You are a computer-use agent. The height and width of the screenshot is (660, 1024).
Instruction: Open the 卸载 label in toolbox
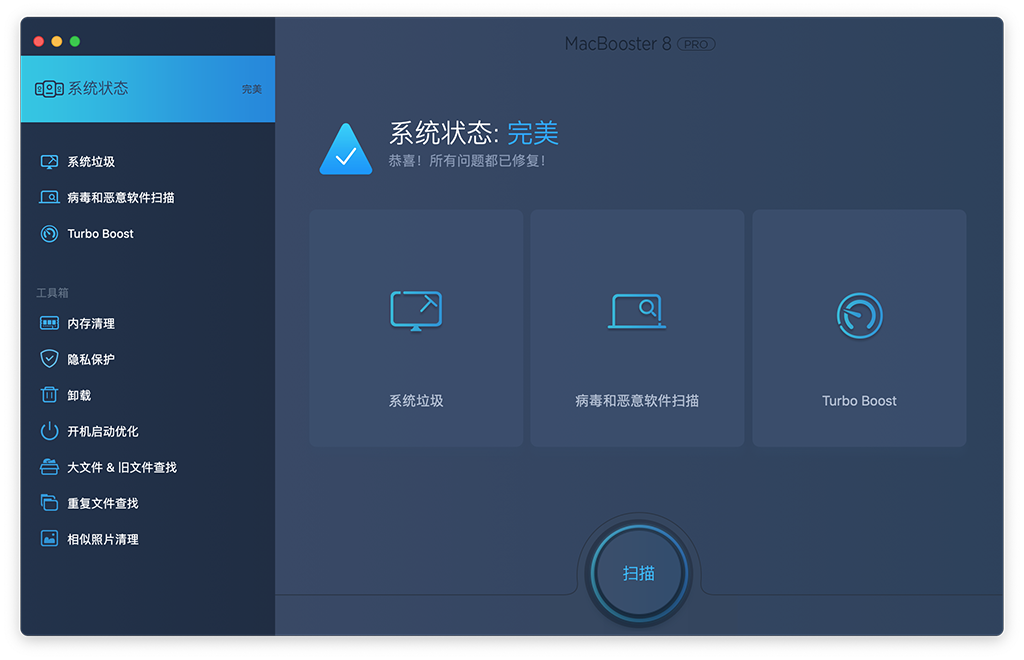[79, 395]
